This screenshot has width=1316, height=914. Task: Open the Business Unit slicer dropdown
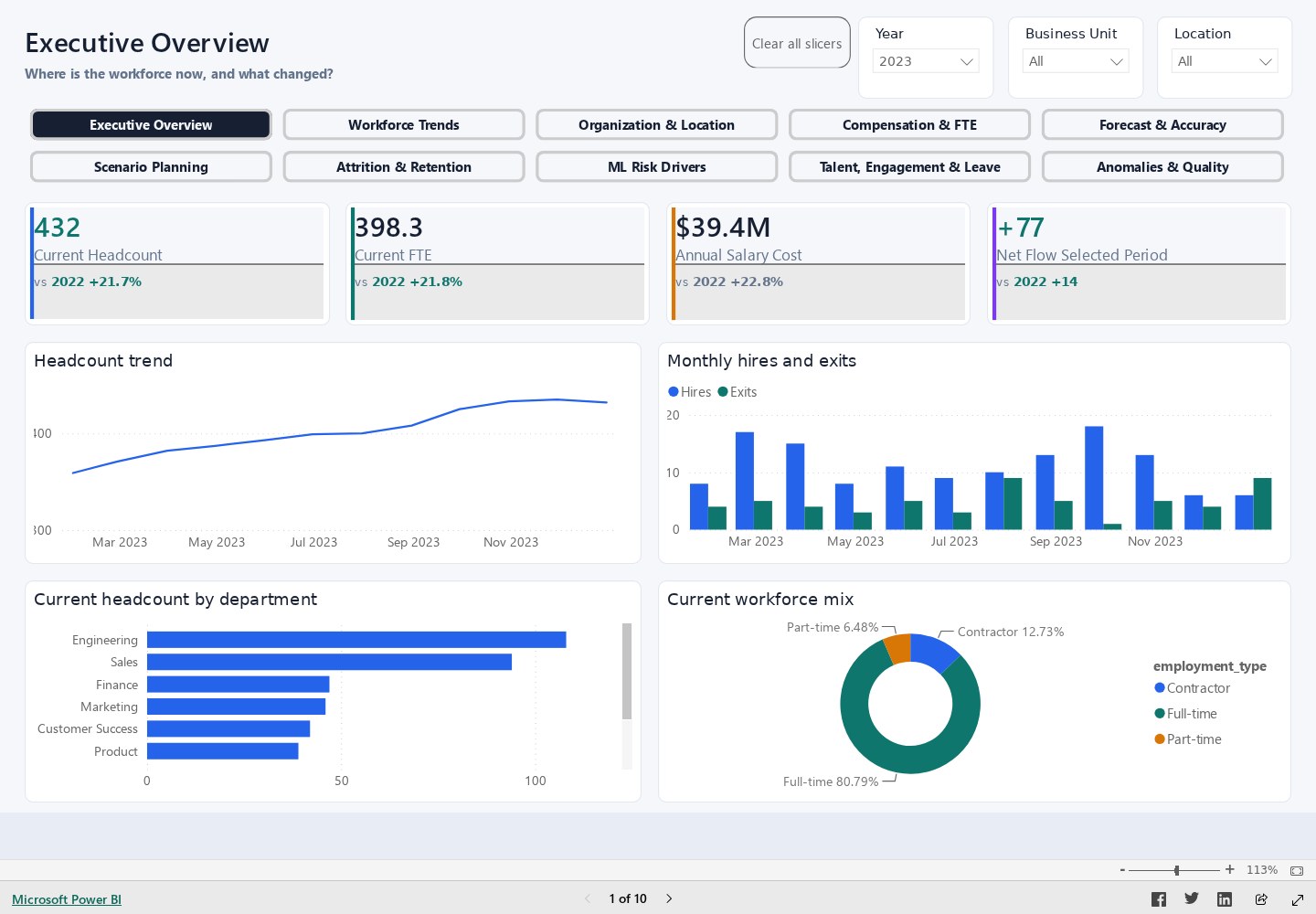point(1076,61)
